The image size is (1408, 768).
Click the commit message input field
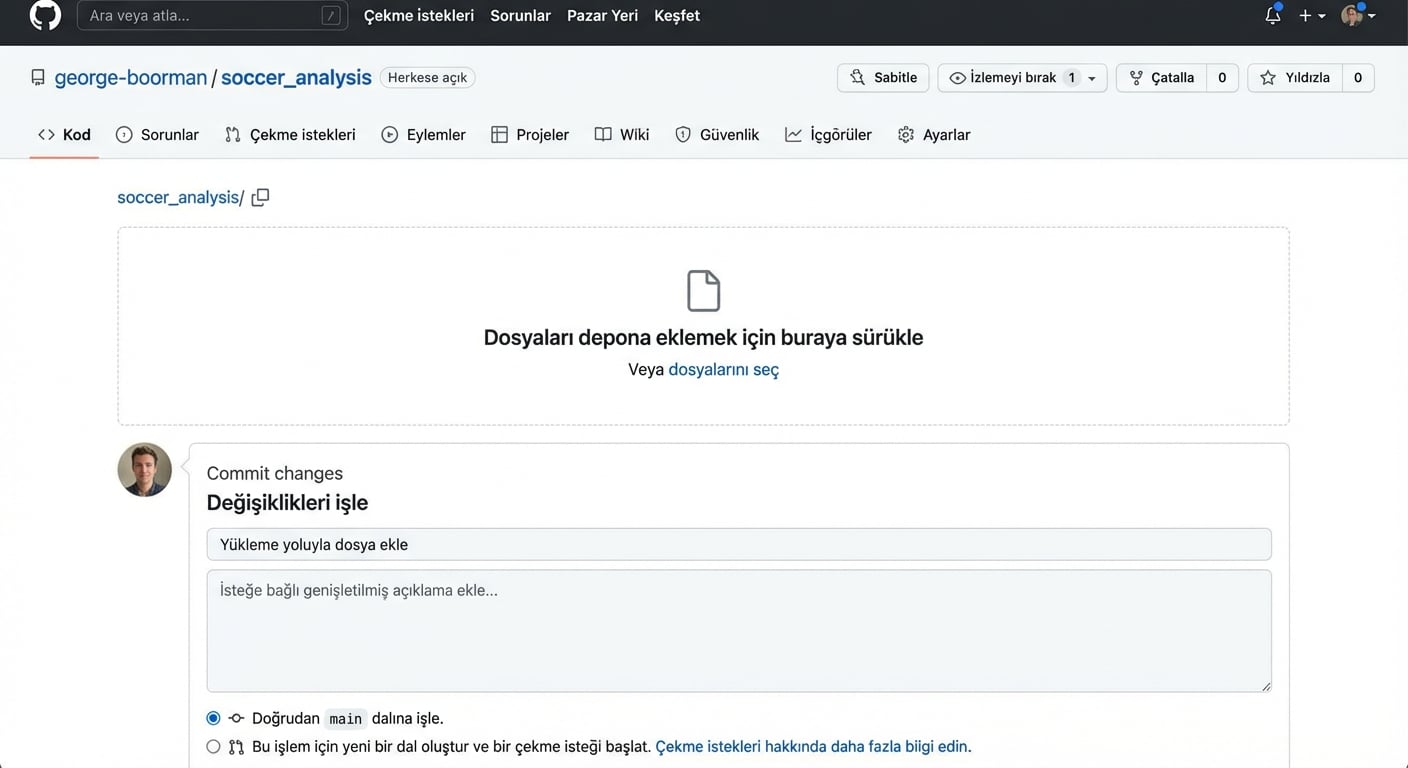click(739, 544)
